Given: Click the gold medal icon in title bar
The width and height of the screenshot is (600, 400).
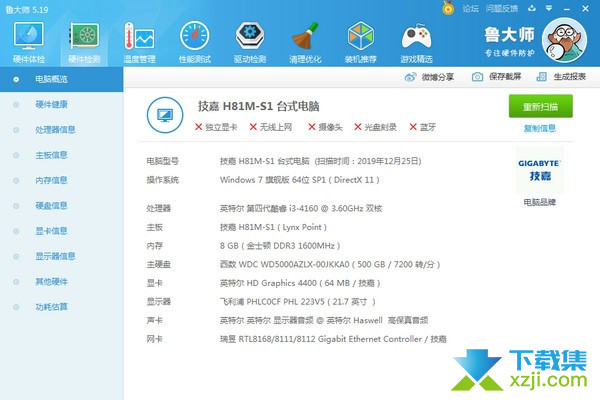Looking at the screenshot, I should (448, 8).
